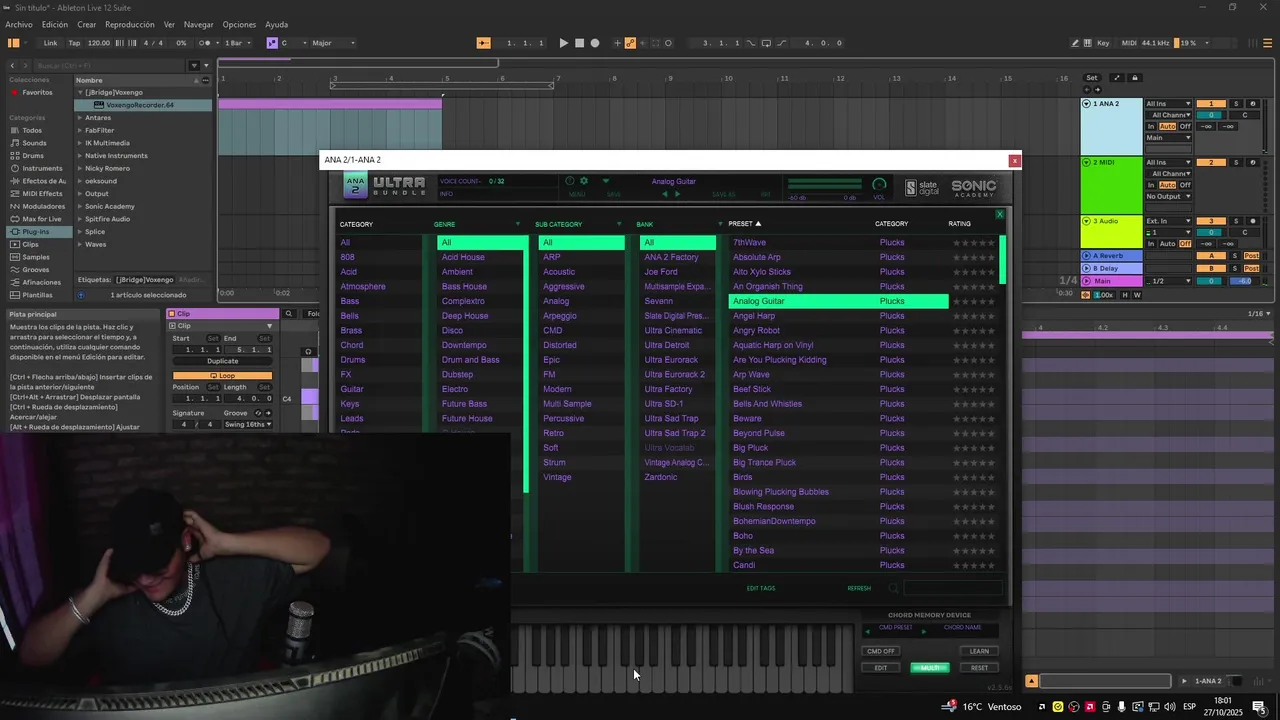Select Ultra Cinematic bank
Screen dimensions: 1280x720
coord(673,330)
